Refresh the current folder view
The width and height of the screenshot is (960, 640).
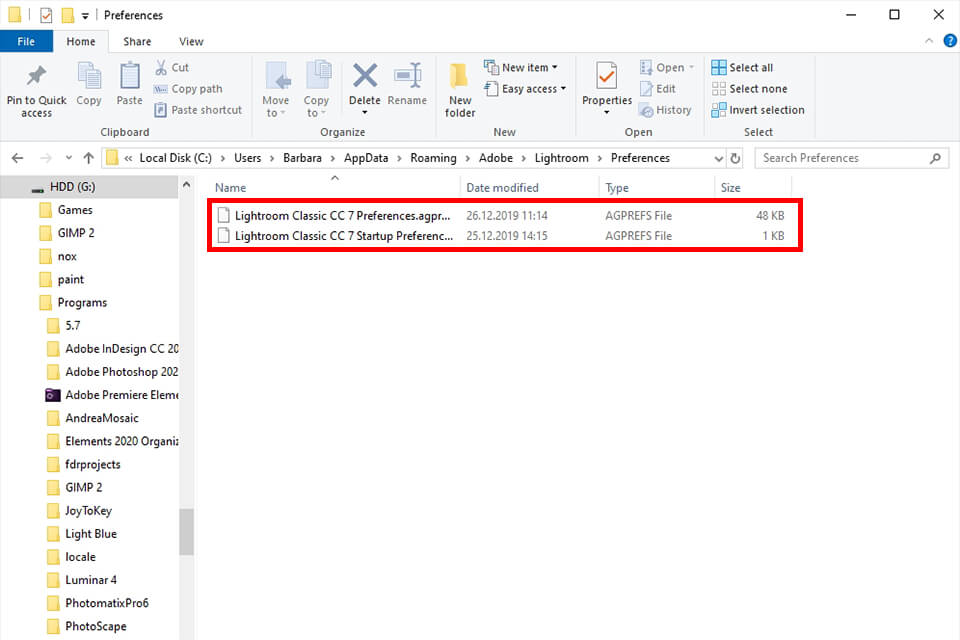pos(736,158)
